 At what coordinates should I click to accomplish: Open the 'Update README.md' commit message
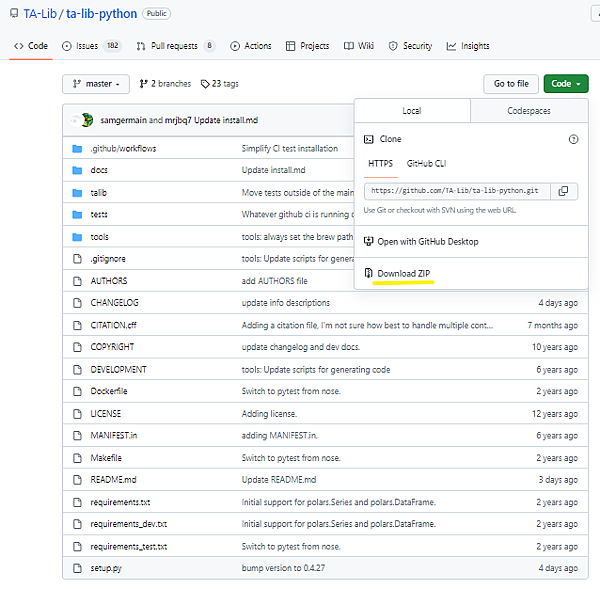click(279, 480)
